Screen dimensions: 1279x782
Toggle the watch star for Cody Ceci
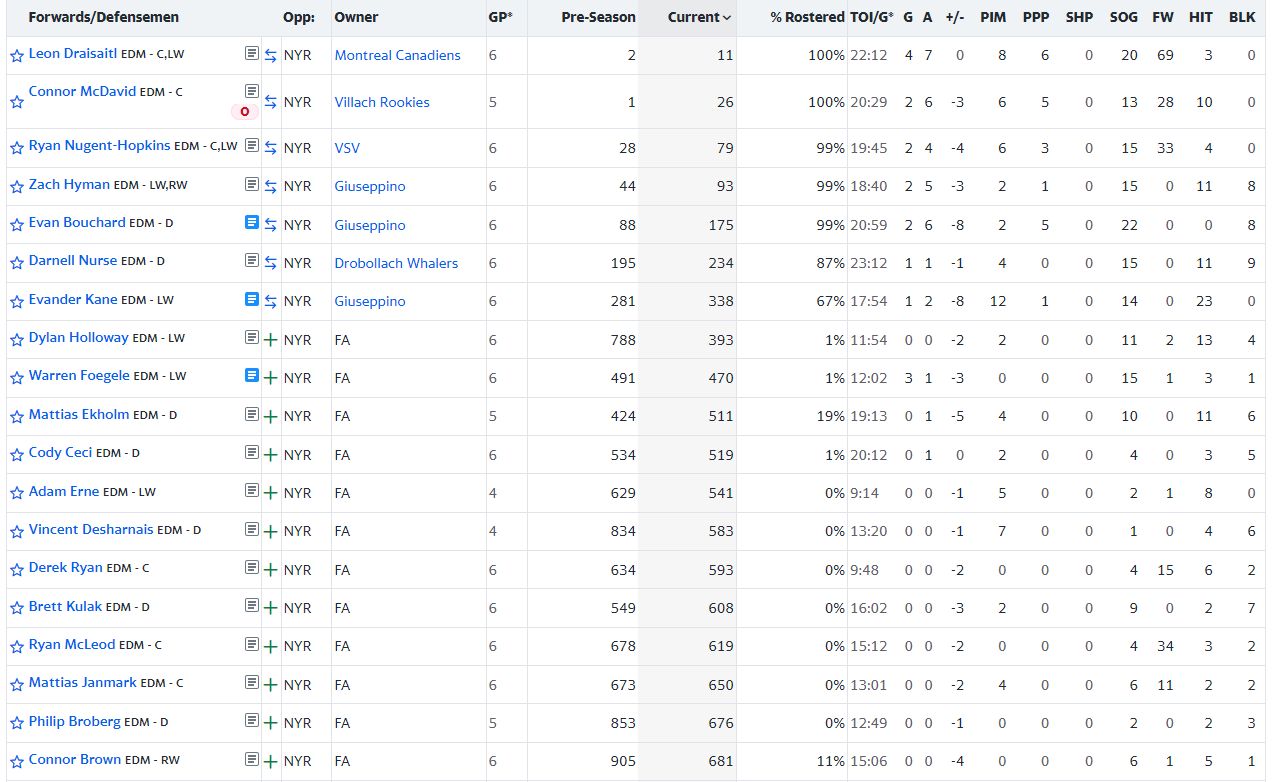pos(17,454)
